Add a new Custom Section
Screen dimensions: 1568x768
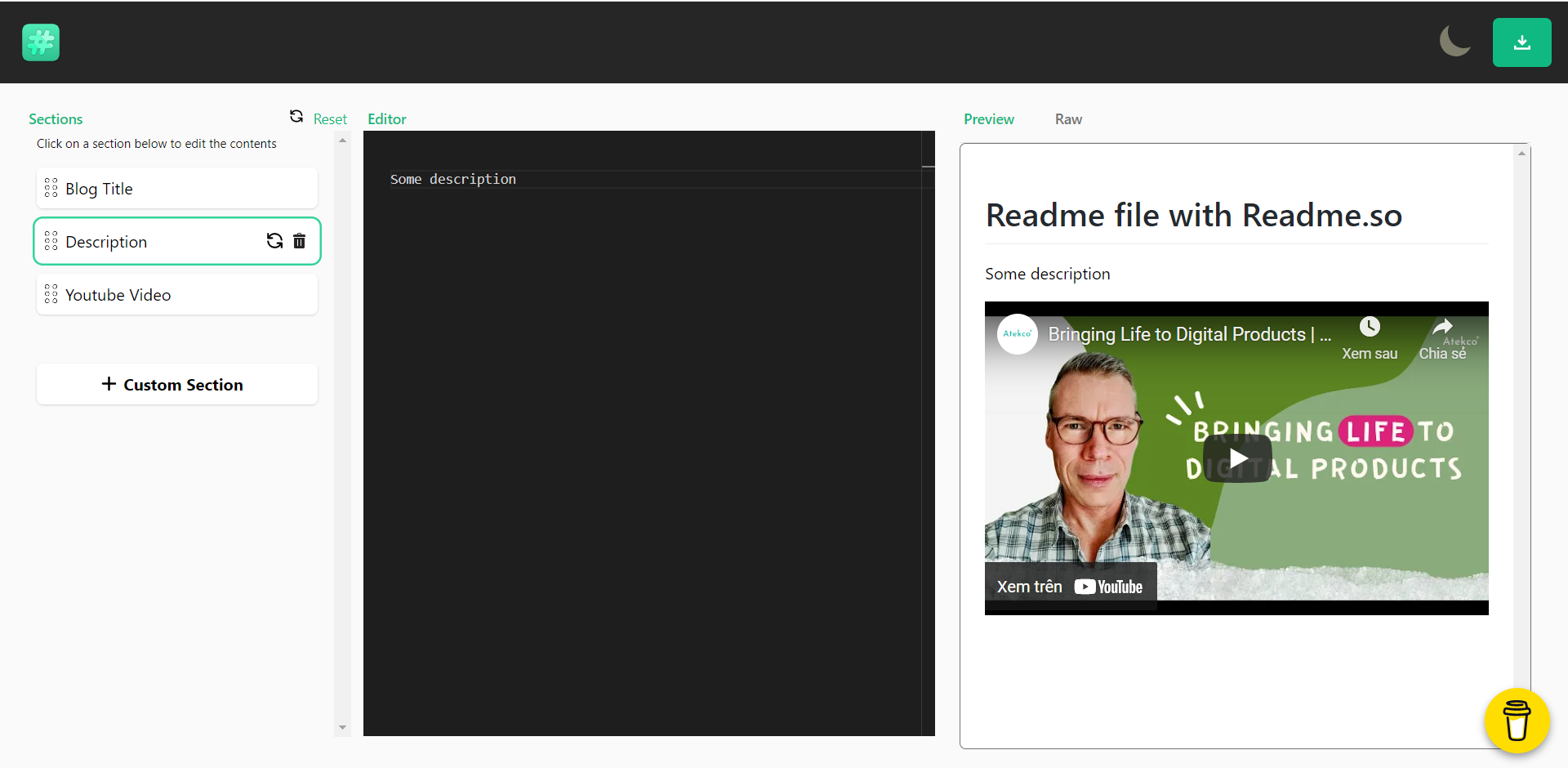click(x=177, y=385)
